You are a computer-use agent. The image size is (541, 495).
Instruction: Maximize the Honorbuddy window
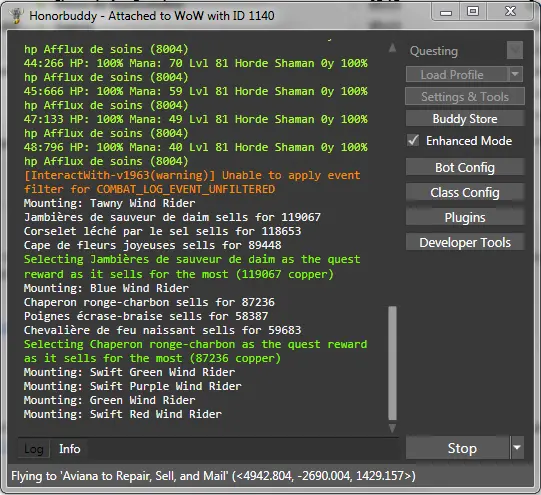click(x=473, y=12)
